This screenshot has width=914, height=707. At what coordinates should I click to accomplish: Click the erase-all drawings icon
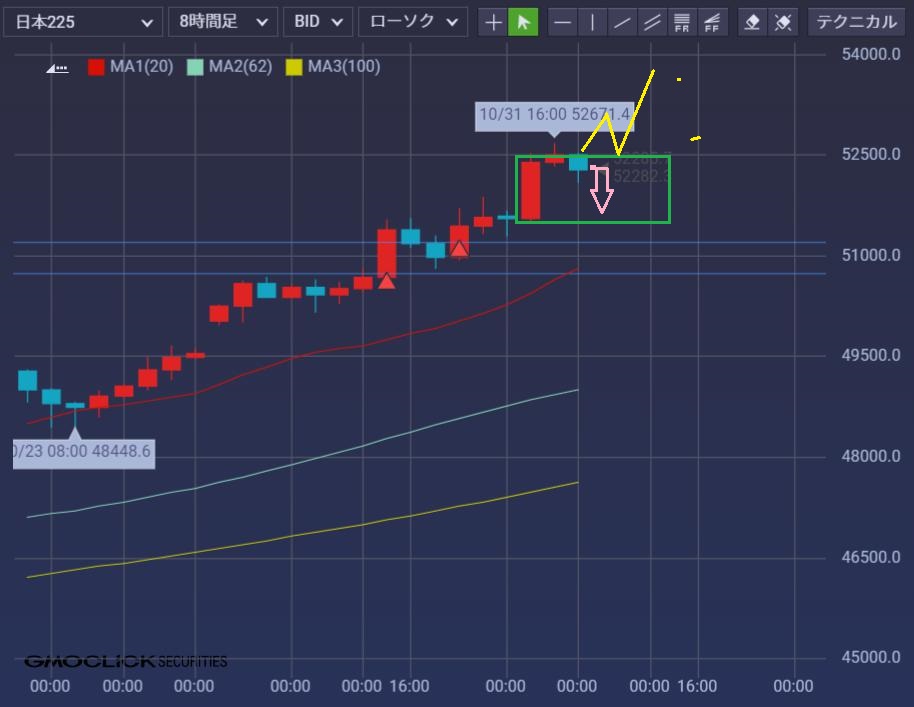coord(784,22)
